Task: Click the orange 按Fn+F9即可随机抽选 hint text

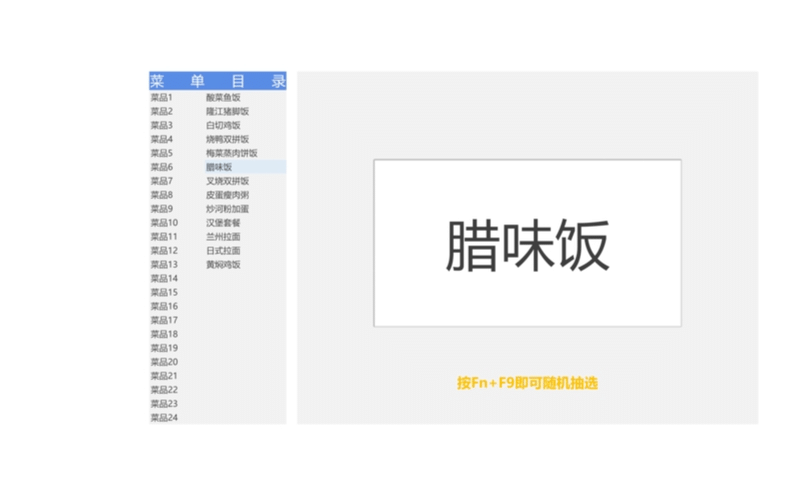Action: point(527,383)
